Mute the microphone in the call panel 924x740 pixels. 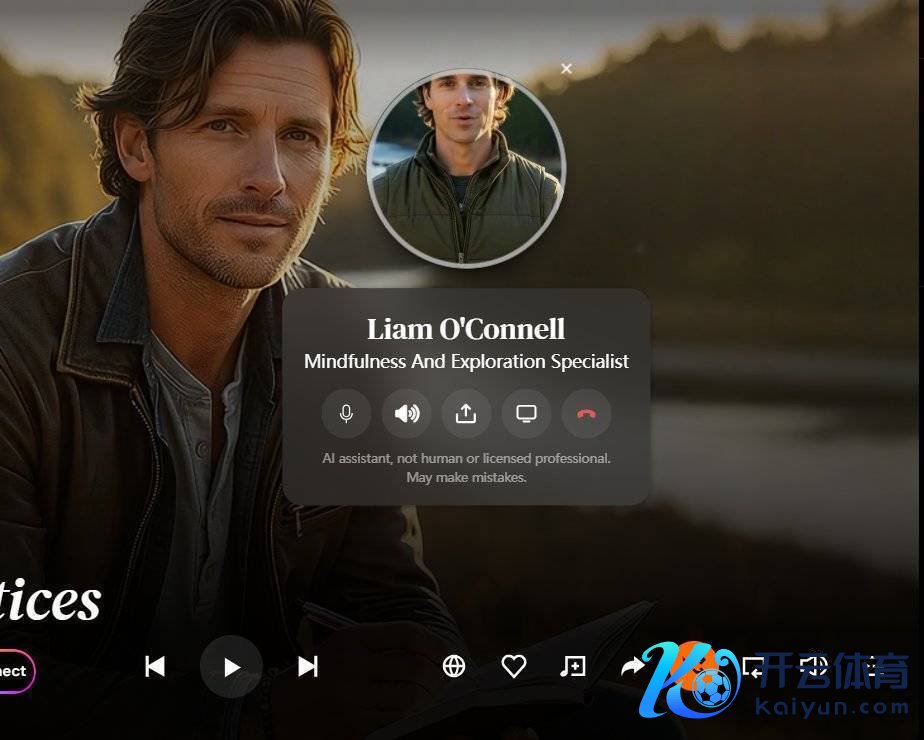tap(346, 414)
